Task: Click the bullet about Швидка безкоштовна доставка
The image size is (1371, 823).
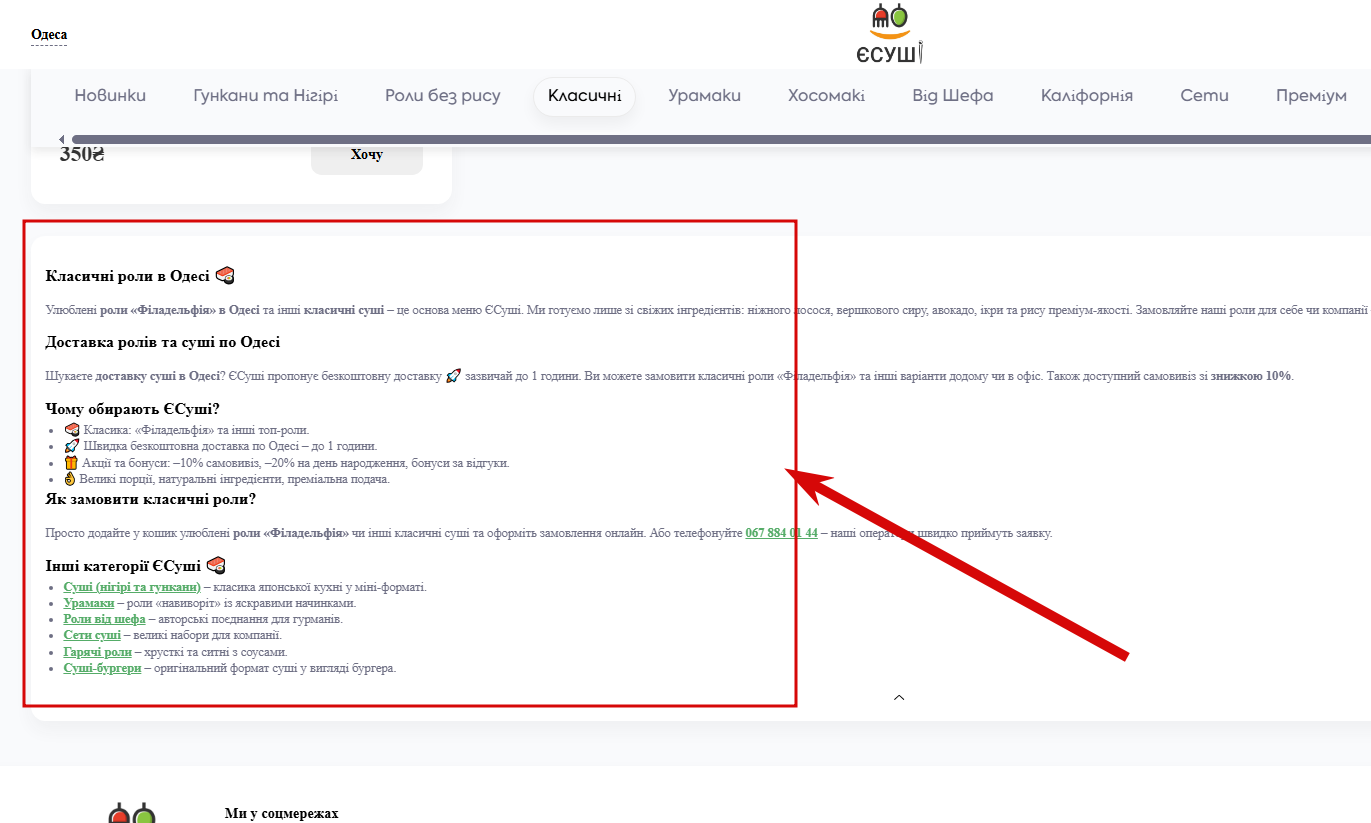Action: 220,446
